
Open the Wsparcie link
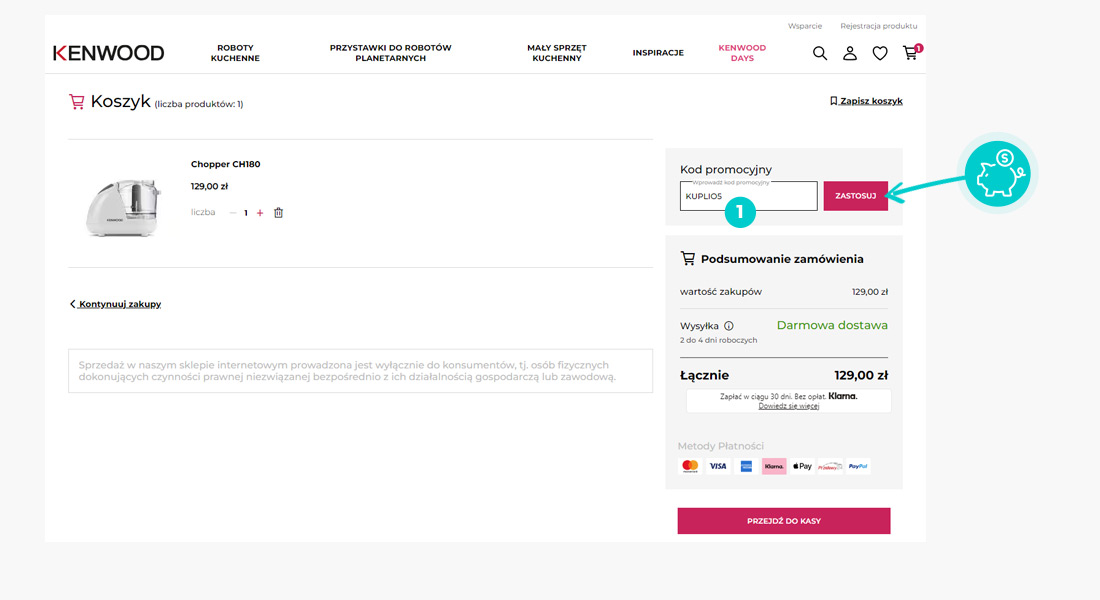pyautogui.click(x=805, y=26)
